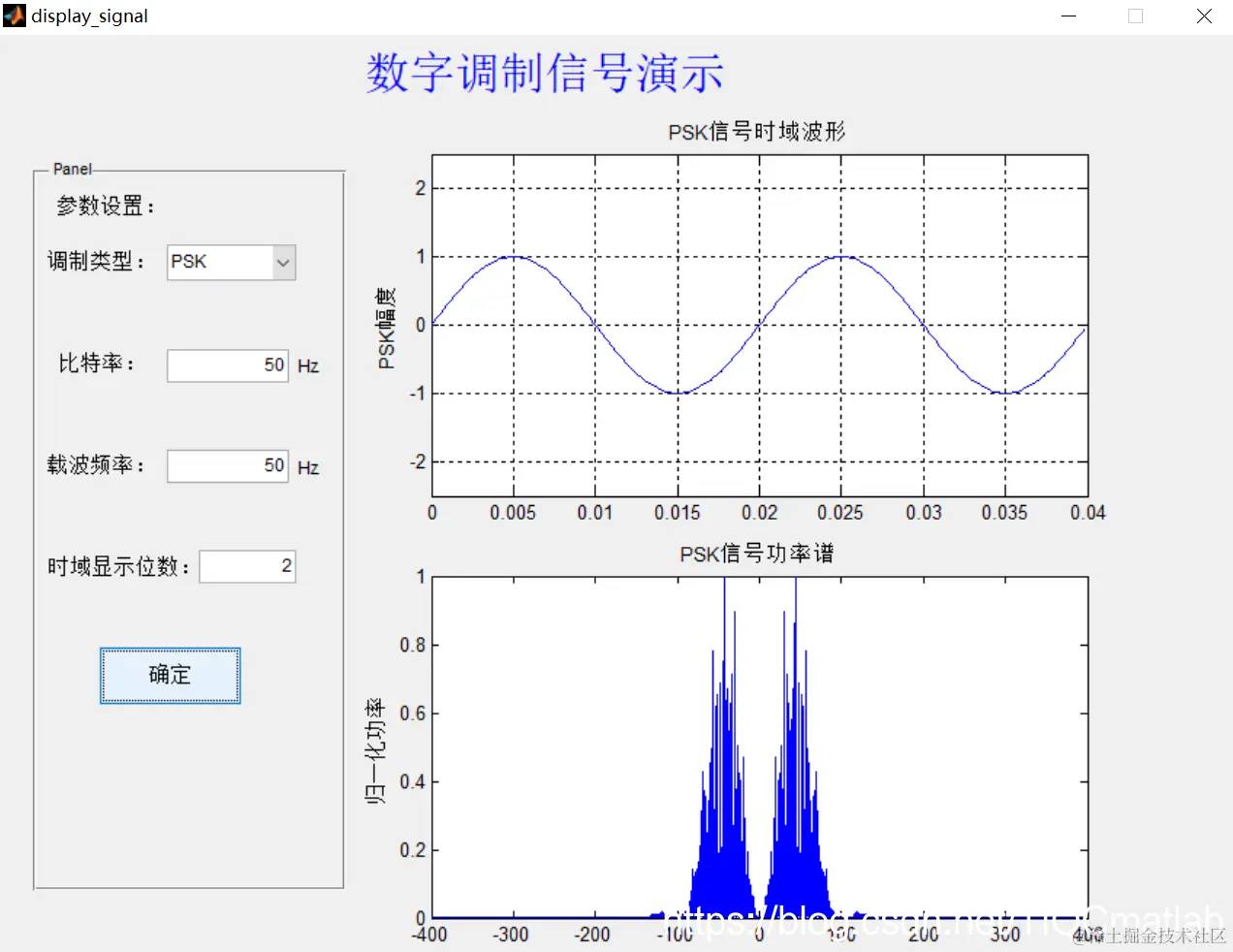Click the 0.02 tick label on time axis
This screenshot has width=1233, height=952.
click(760, 513)
